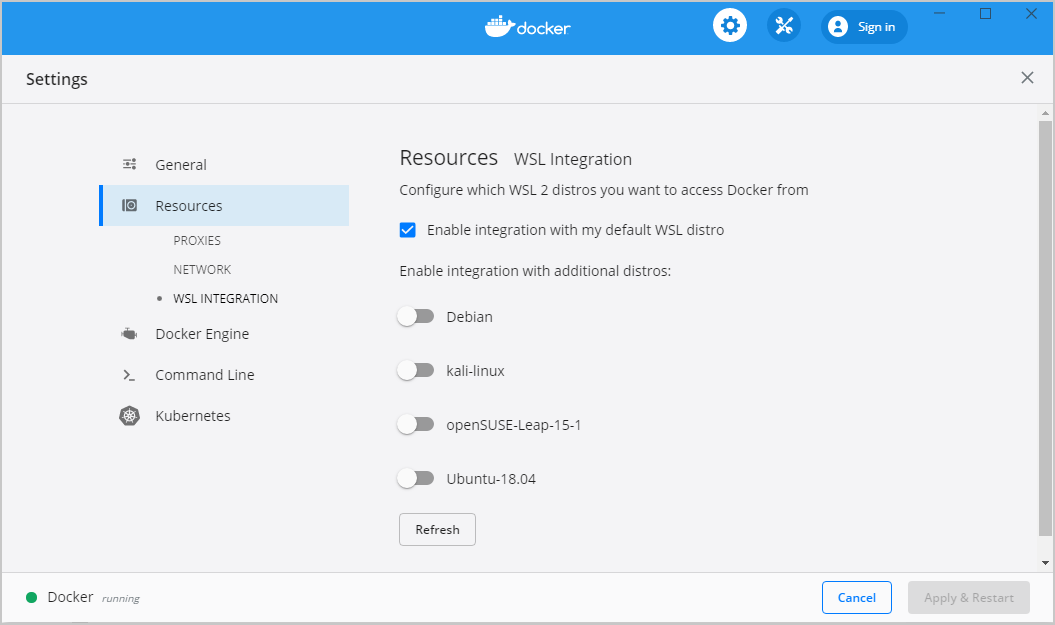Select the Kubernetes helm wheel icon
The width and height of the screenshot is (1055, 625).
coord(129,415)
